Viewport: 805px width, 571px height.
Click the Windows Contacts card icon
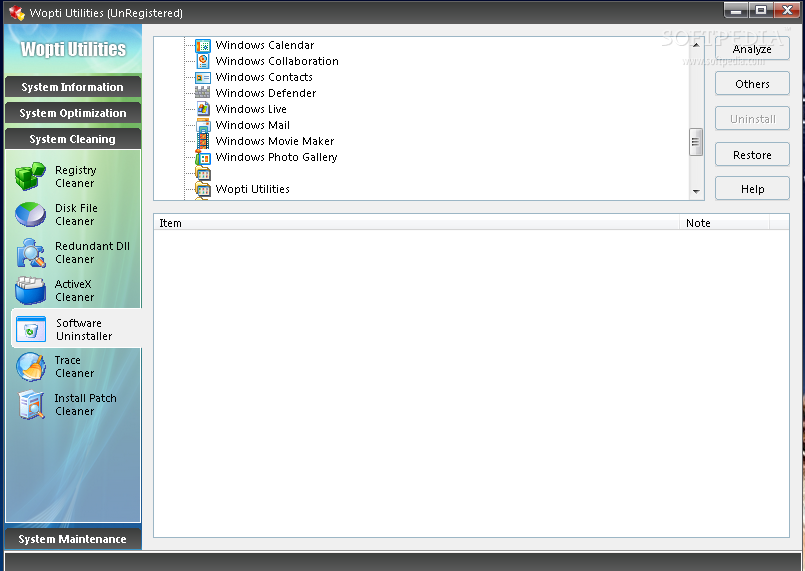[203, 78]
